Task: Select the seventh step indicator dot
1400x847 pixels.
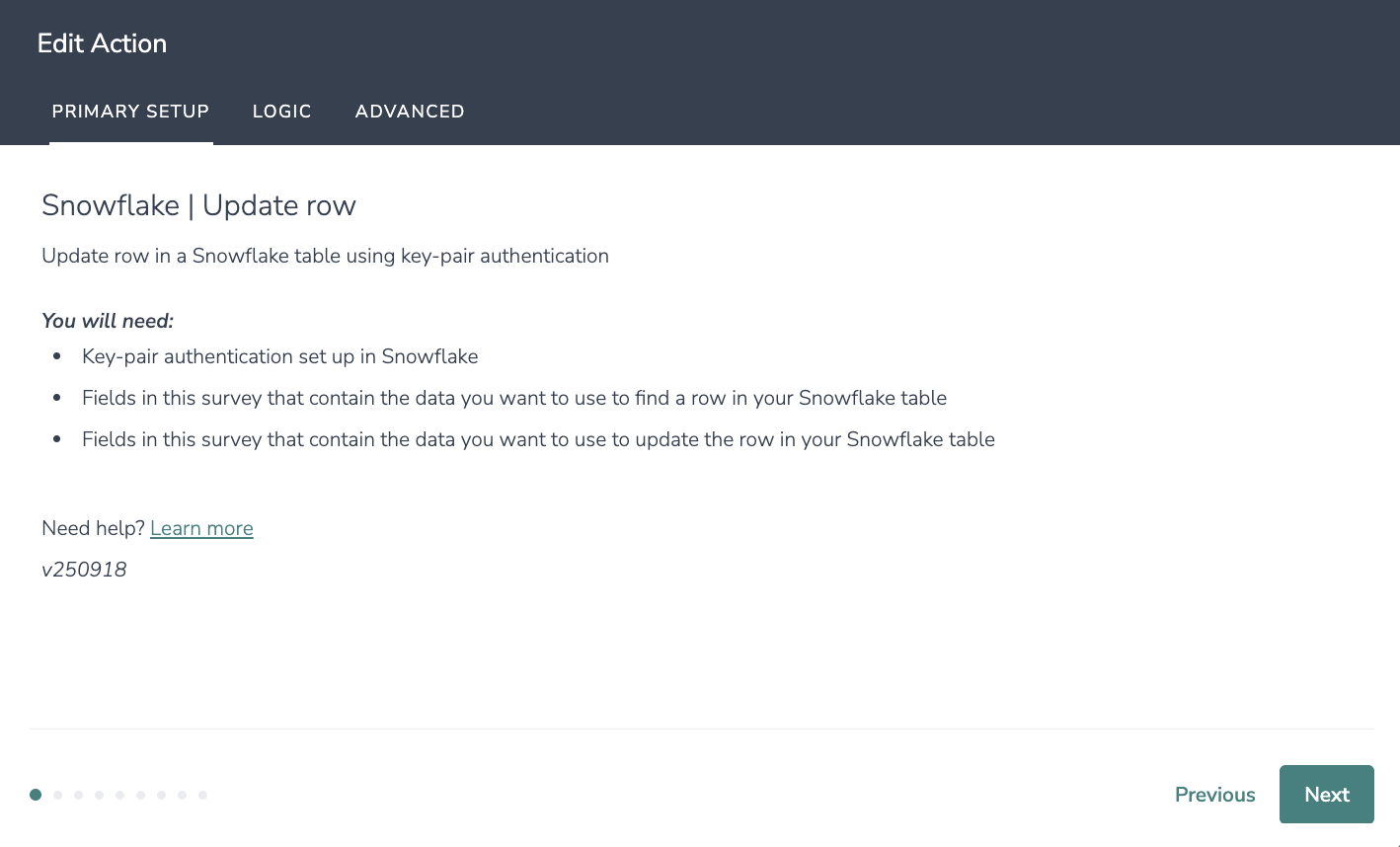Action: [161, 795]
